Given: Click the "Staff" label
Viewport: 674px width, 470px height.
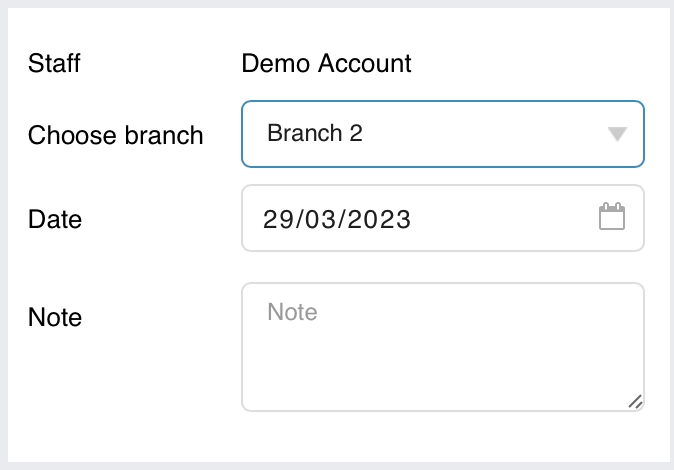Looking at the screenshot, I should click(x=54, y=64).
